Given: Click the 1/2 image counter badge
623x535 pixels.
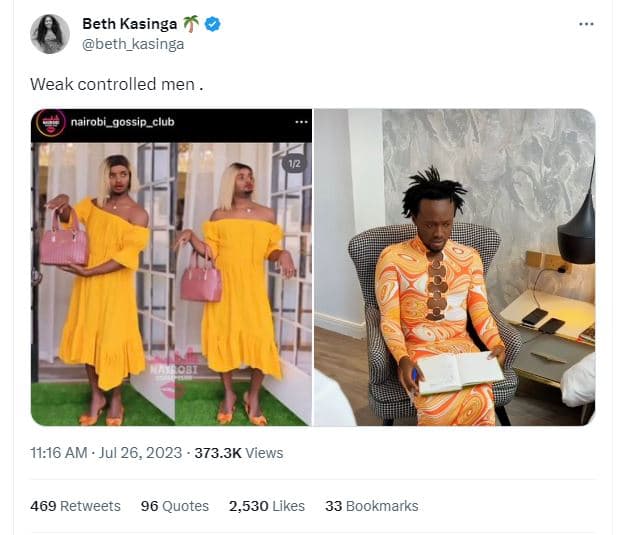Looking at the screenshot, I should click(x=294, y=162).
